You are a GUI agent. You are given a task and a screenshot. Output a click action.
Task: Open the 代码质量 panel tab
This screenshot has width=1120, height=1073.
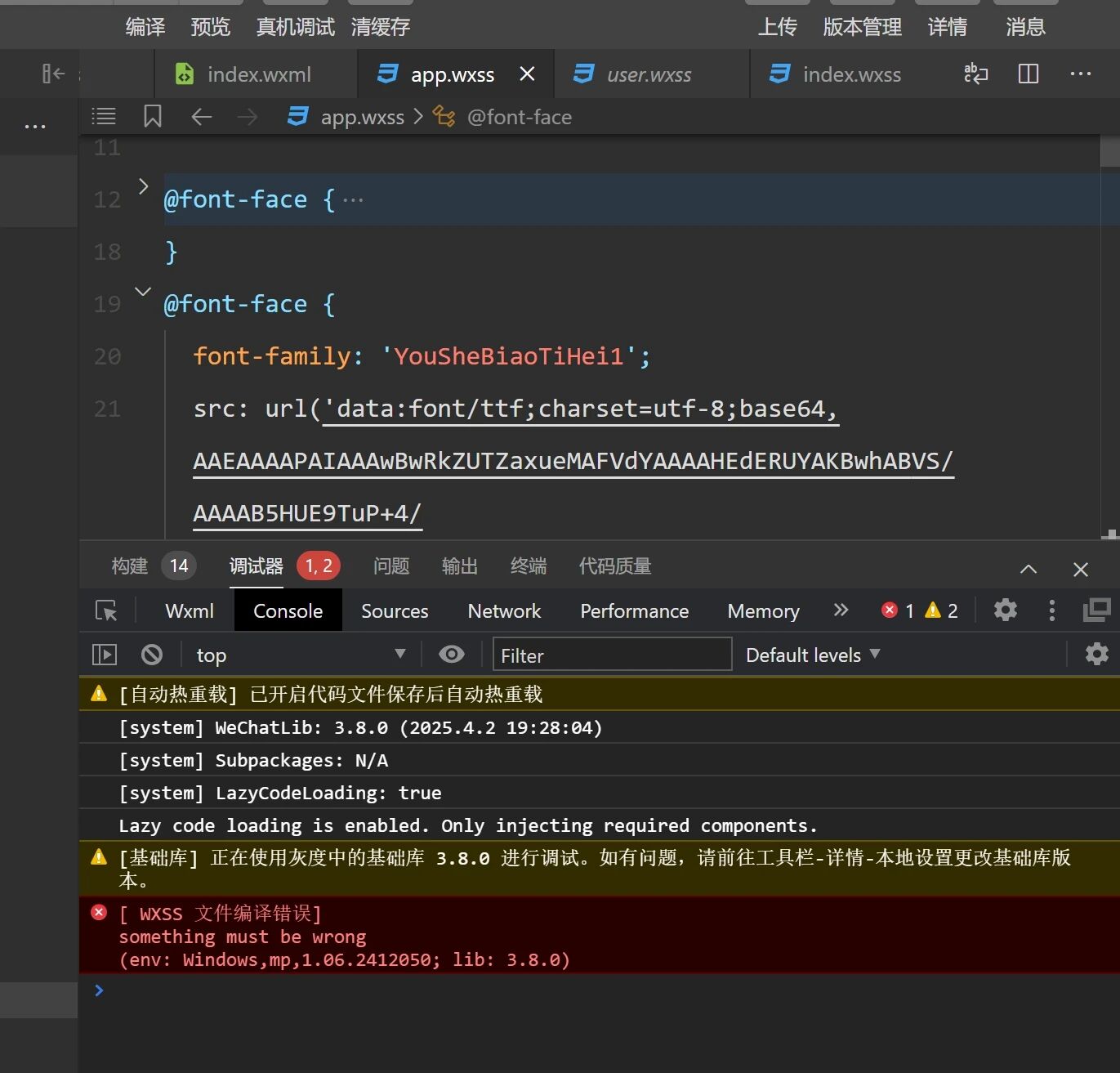[615, 566]
